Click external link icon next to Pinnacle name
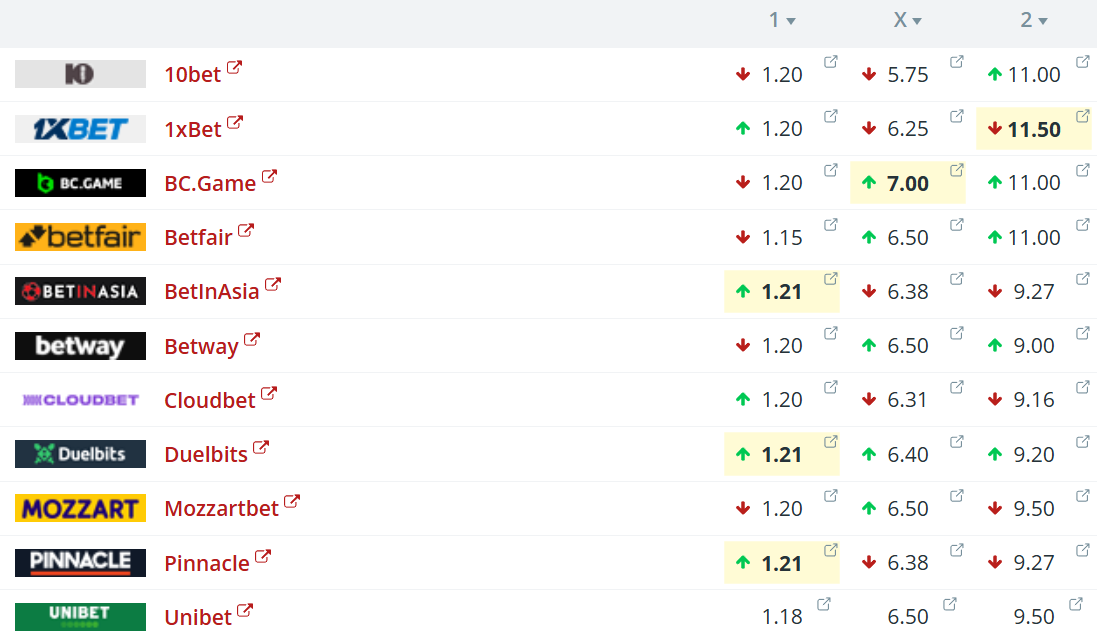The width and height of the screenshot is (1101, 640). tap(263, 556)
